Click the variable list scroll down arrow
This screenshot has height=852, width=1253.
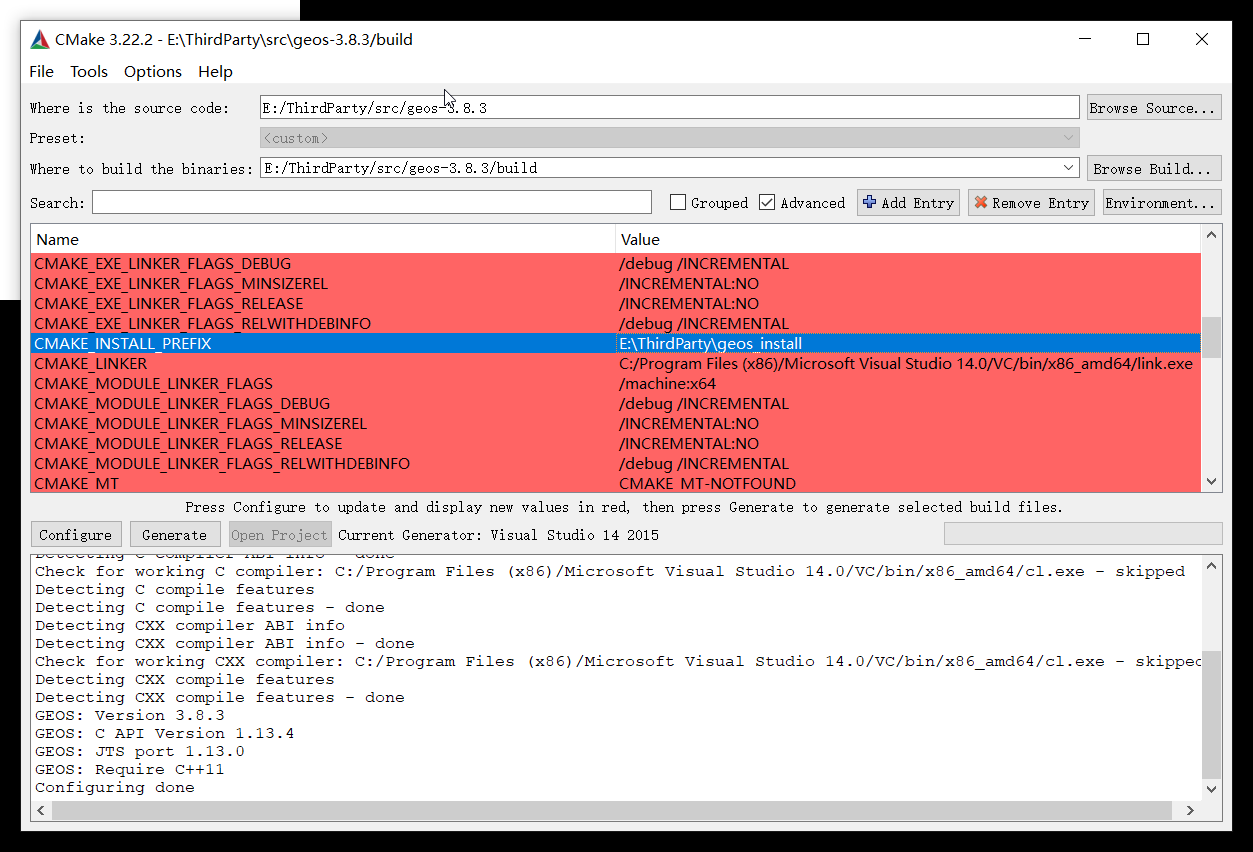(1211, 481)
